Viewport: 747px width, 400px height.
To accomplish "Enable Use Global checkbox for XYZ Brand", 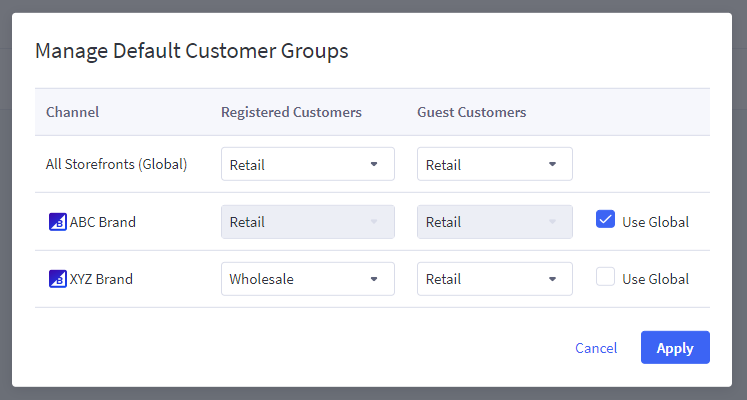I will 605,278.
